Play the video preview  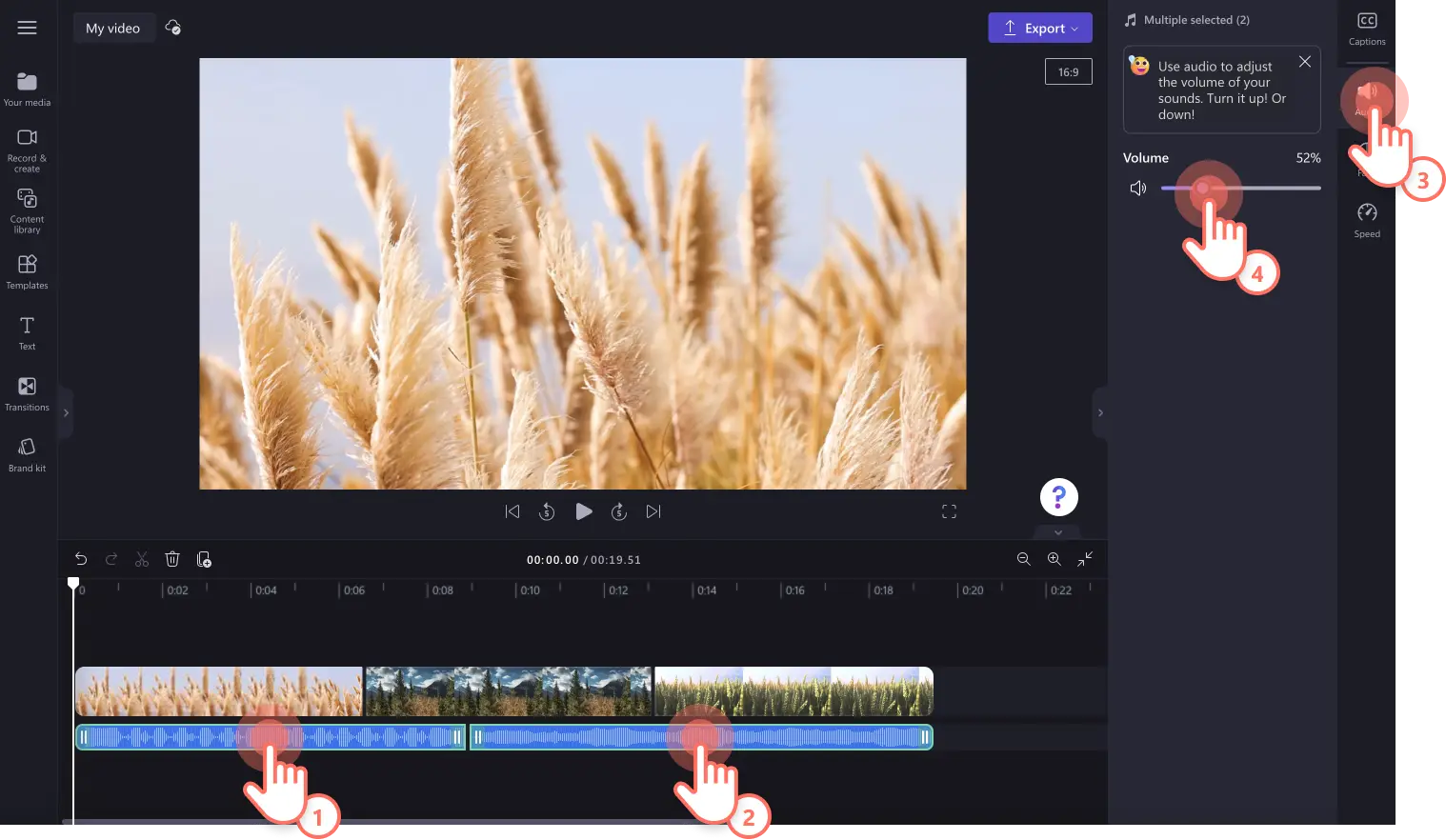[x=584, y=511]
